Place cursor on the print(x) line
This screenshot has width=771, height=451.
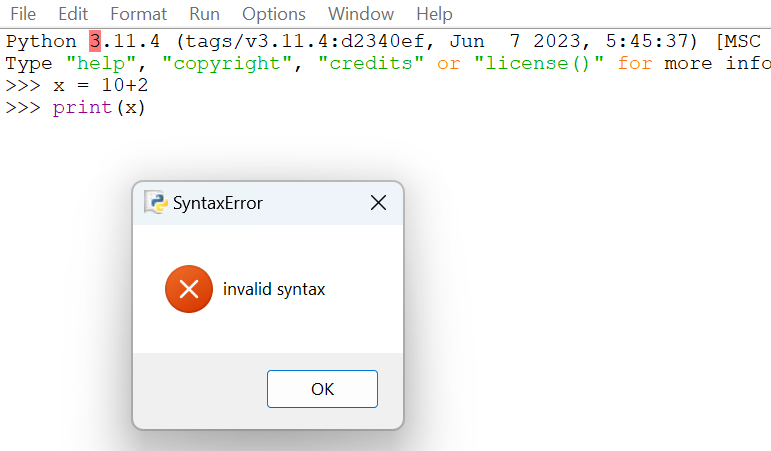[x=99, y=107]
